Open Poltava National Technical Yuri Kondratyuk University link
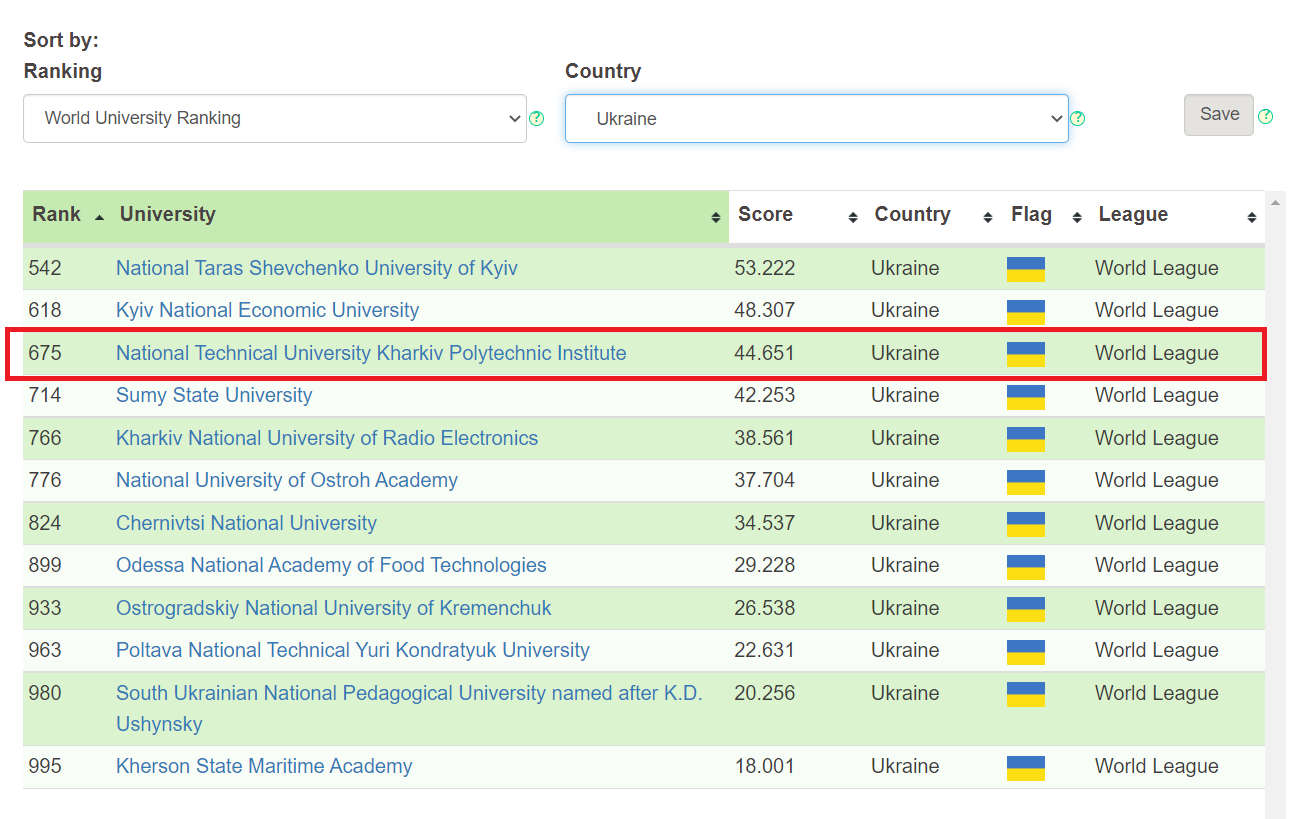The height and width of the screenshot is (819, 1305). [353, 650]
